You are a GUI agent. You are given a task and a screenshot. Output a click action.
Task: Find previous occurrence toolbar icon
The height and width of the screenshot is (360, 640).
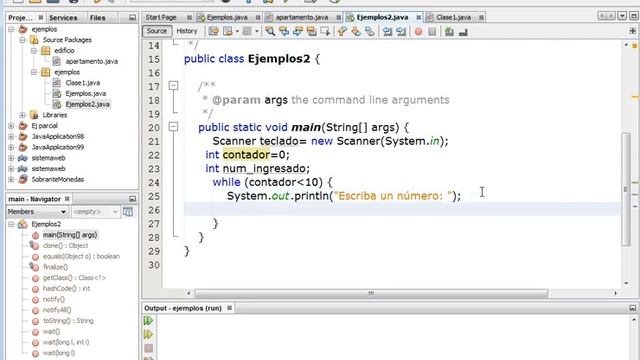[x=284, y=31]
